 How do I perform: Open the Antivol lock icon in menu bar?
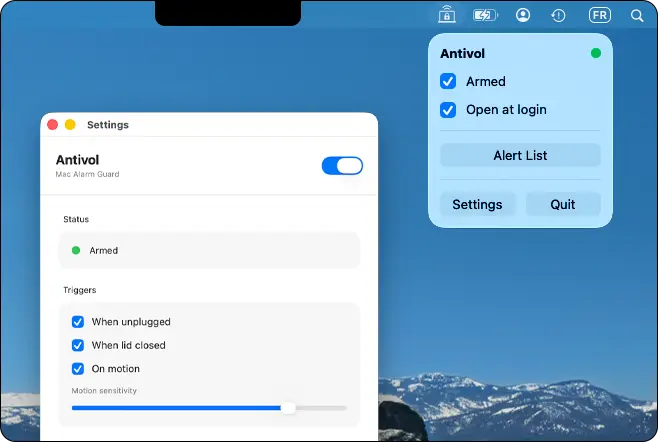(447, 15)
